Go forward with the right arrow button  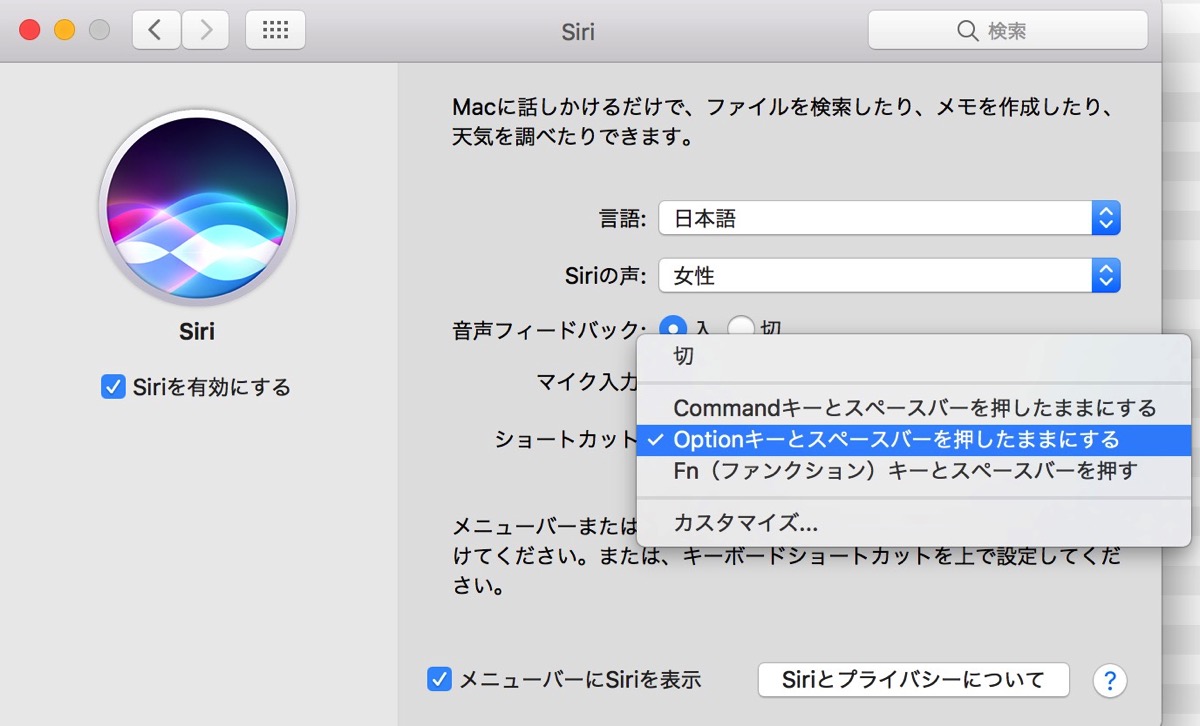[205, 30]
